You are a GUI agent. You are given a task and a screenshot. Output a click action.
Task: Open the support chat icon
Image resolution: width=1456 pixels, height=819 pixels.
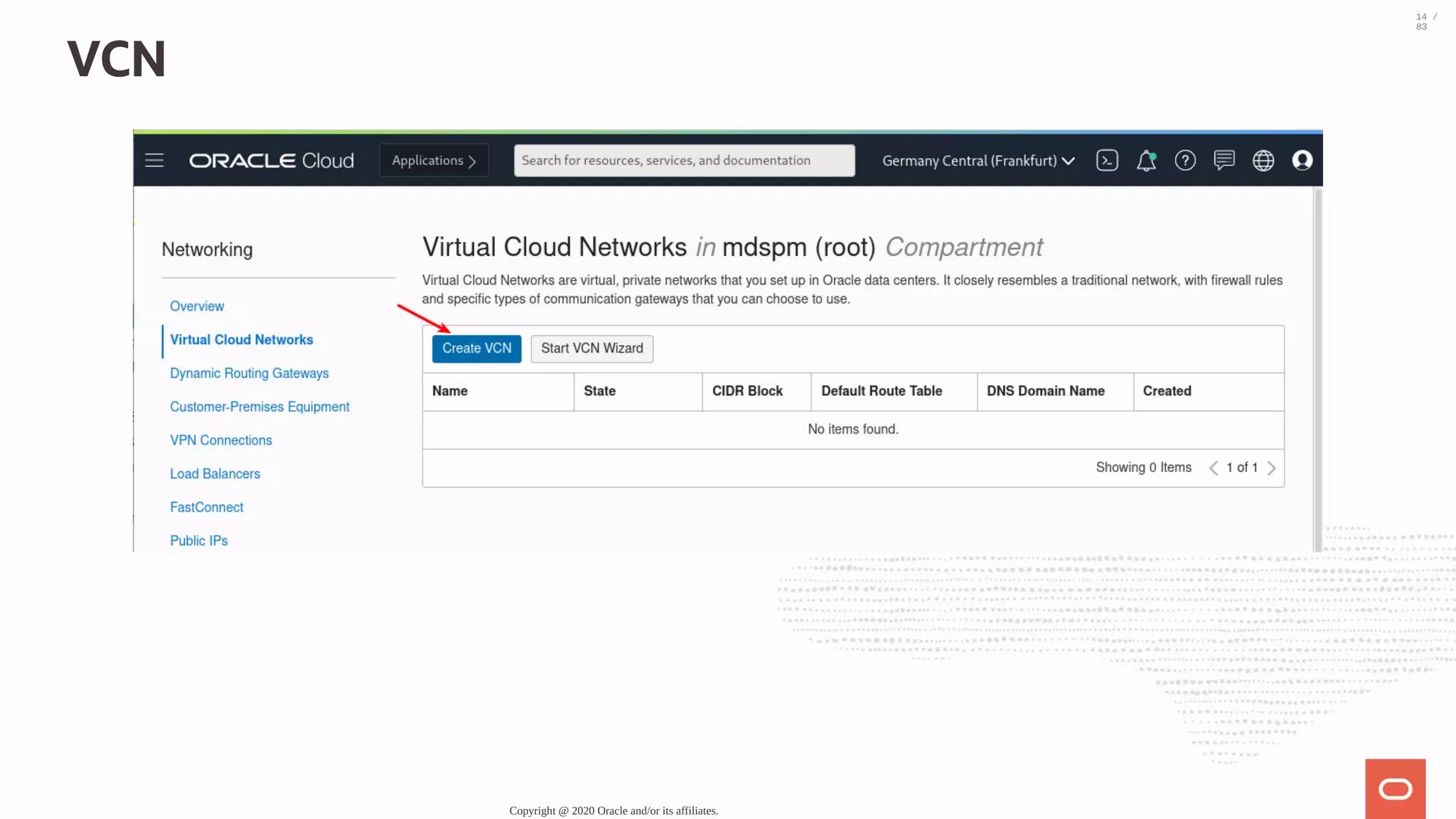pyautogui.click(x=1224, y=161)
